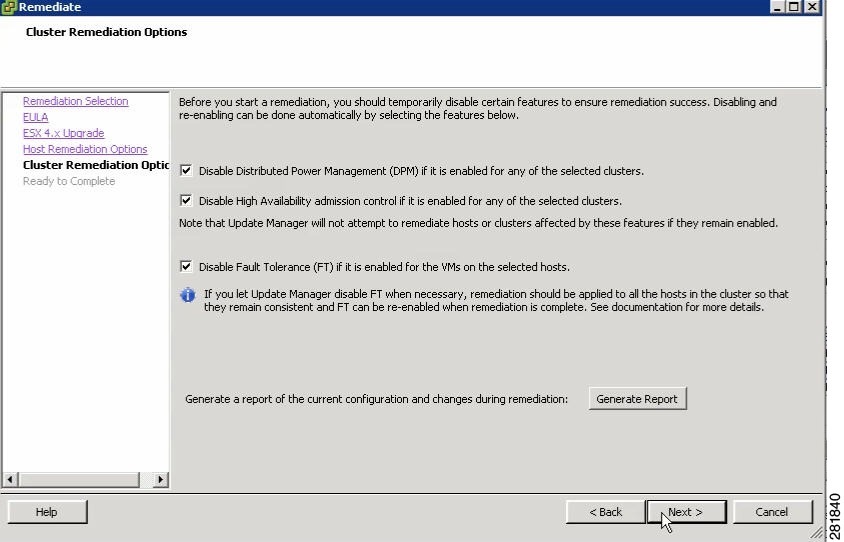This screenshot has width=844, height=542.
Task: Click the blue information icon about FT
Action: click(x=187, y=295)
